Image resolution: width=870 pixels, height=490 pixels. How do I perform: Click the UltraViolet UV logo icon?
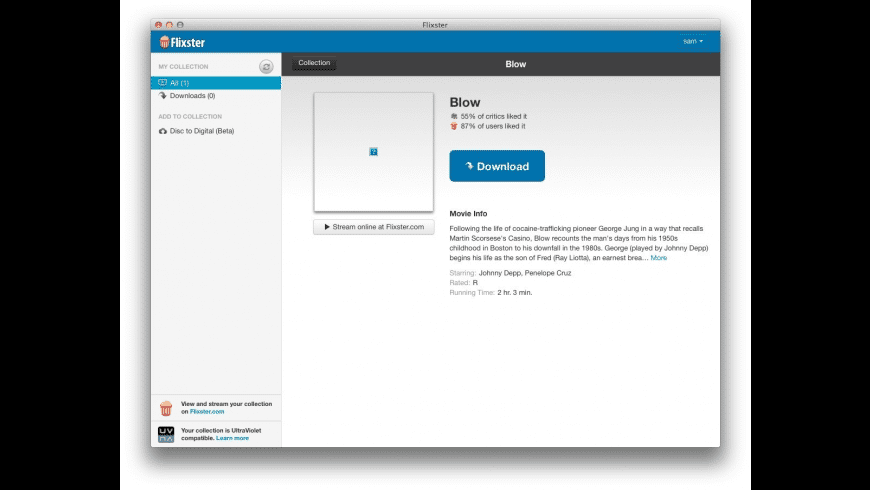pyautogui.click(x=166, y=434)
